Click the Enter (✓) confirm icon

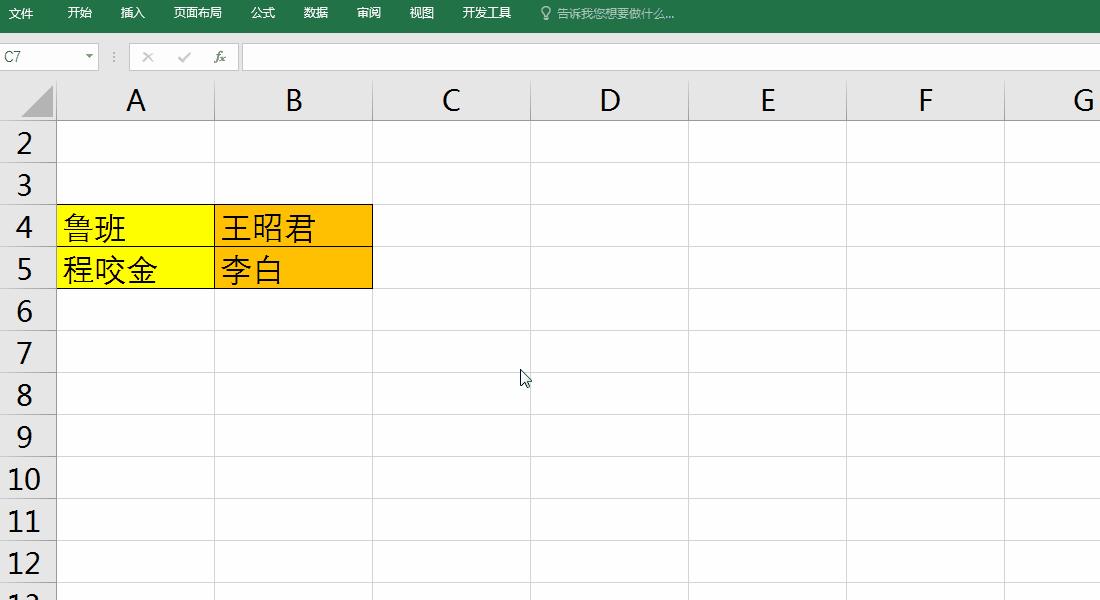(184, 57)
